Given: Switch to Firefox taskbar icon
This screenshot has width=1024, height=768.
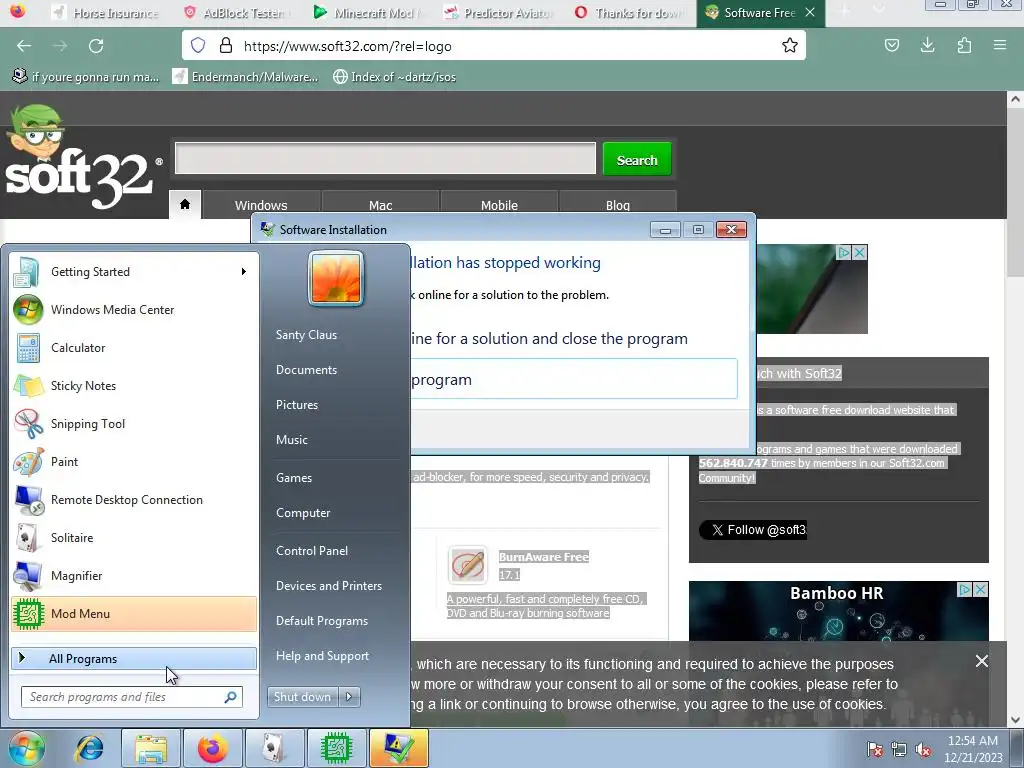Looking at the screenshot, I should click(213, 748).
